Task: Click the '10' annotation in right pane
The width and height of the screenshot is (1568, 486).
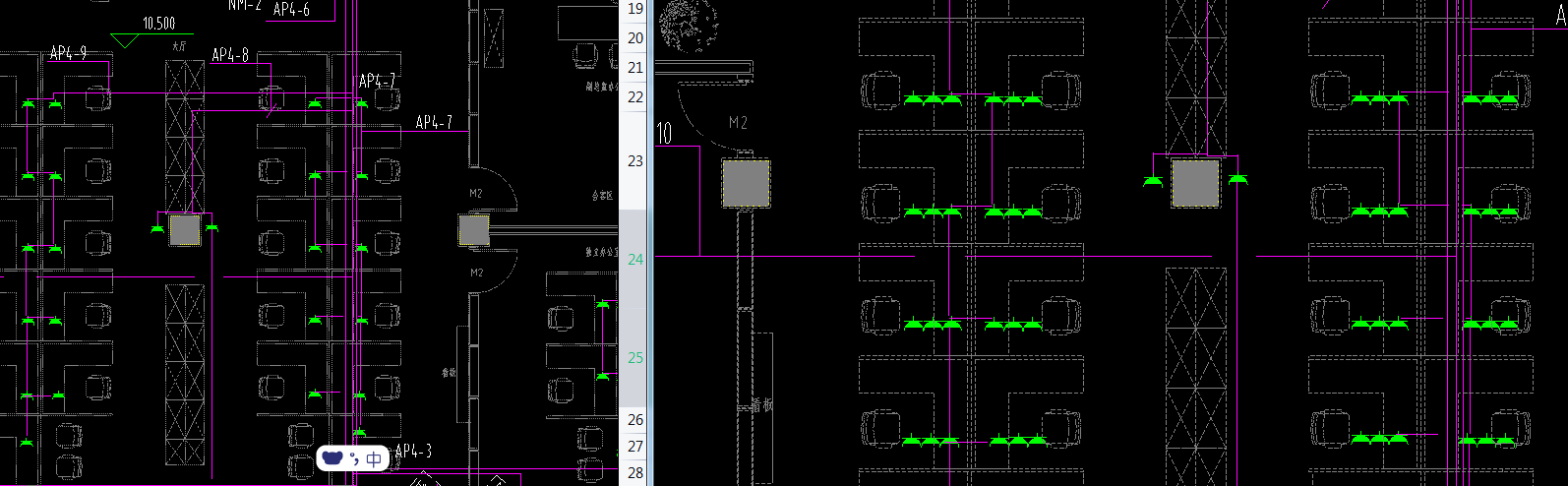Action: pos(664,133)
